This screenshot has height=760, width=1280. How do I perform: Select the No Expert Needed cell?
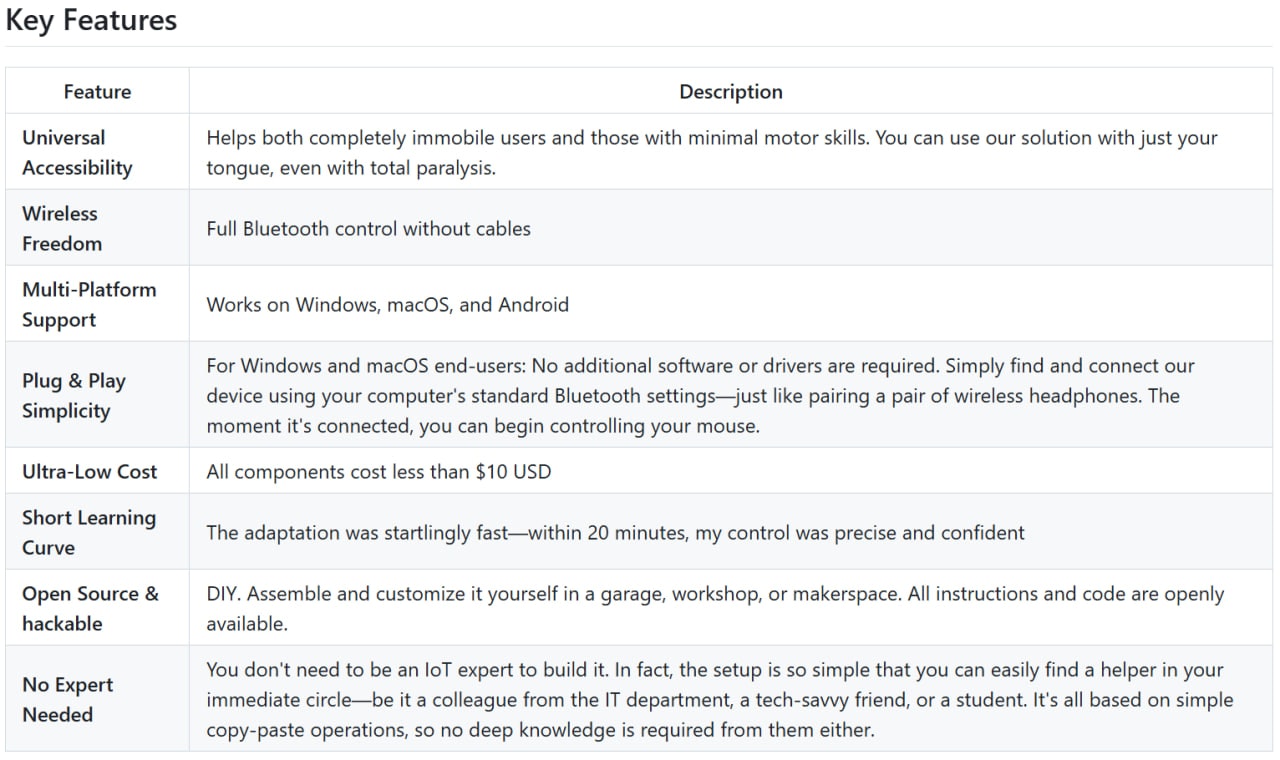click(x=68, y=699)
